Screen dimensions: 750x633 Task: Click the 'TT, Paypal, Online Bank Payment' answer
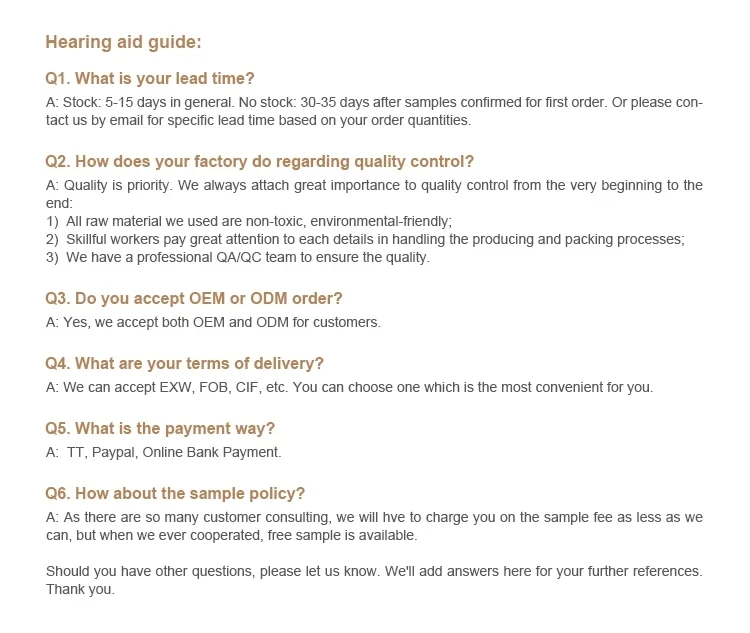pyautogui.click(x=164, y=453)
